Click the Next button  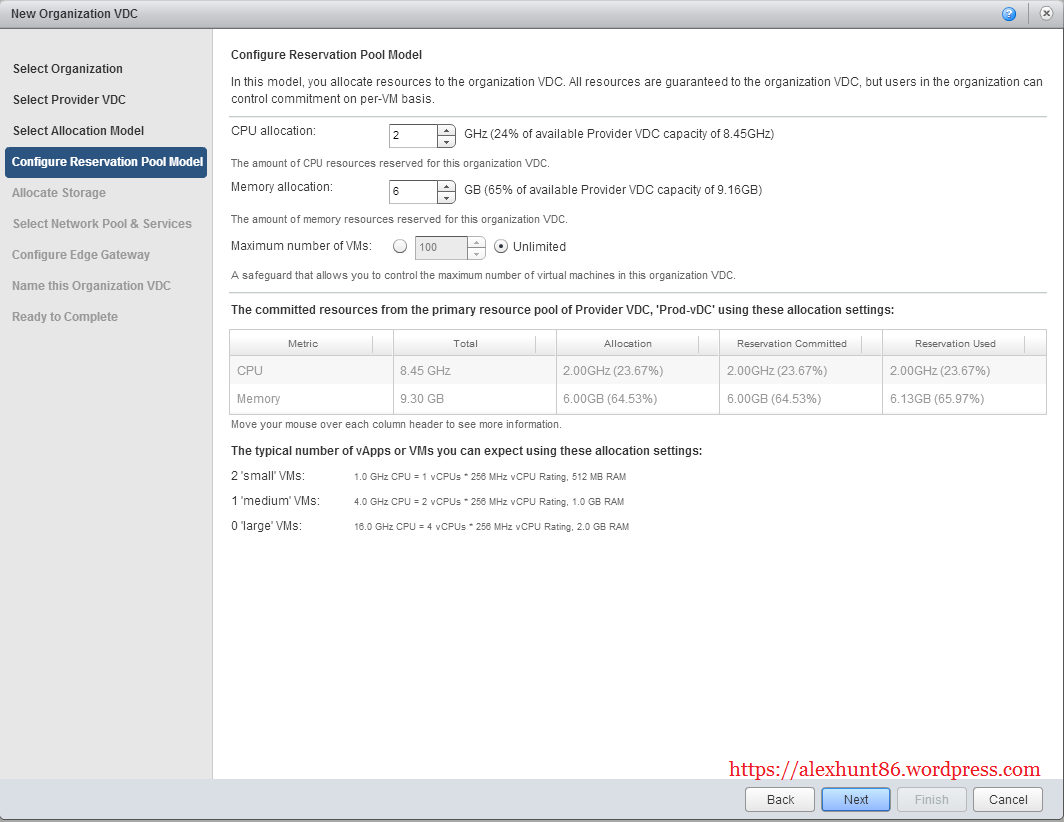click(x=856, y=800)
